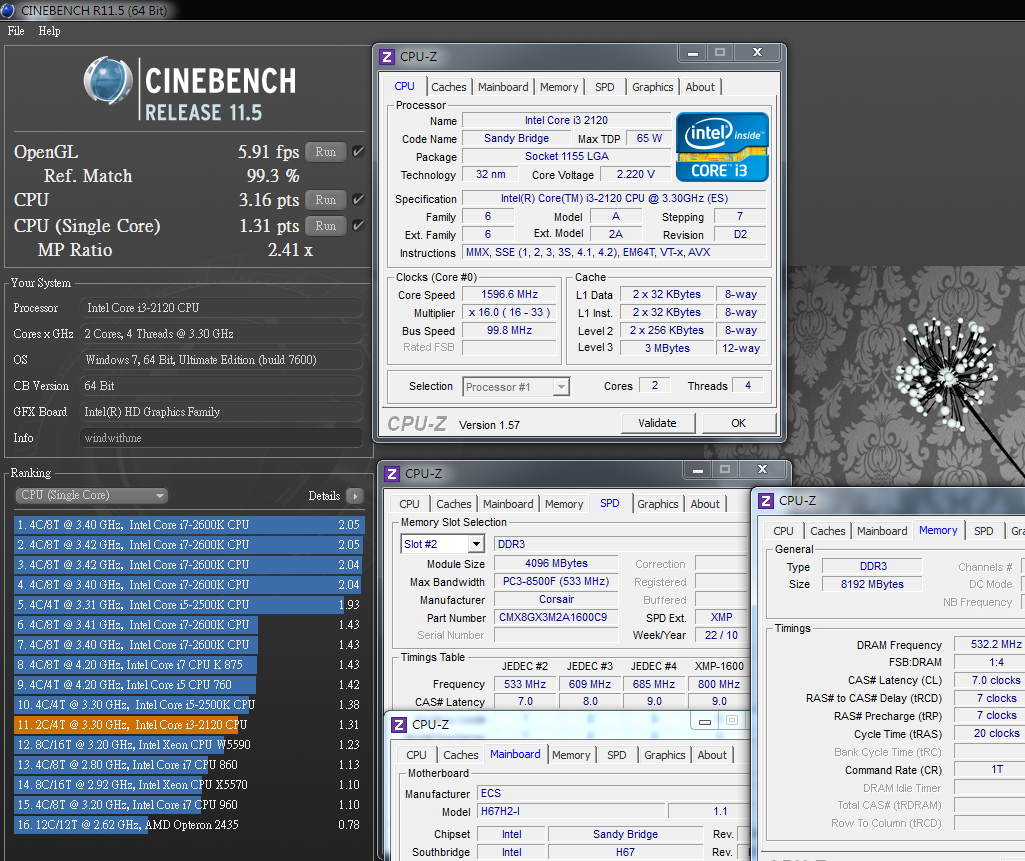
Task: Select About tab in Mainboard CPU-Z window
Action: tap(712, 755)
